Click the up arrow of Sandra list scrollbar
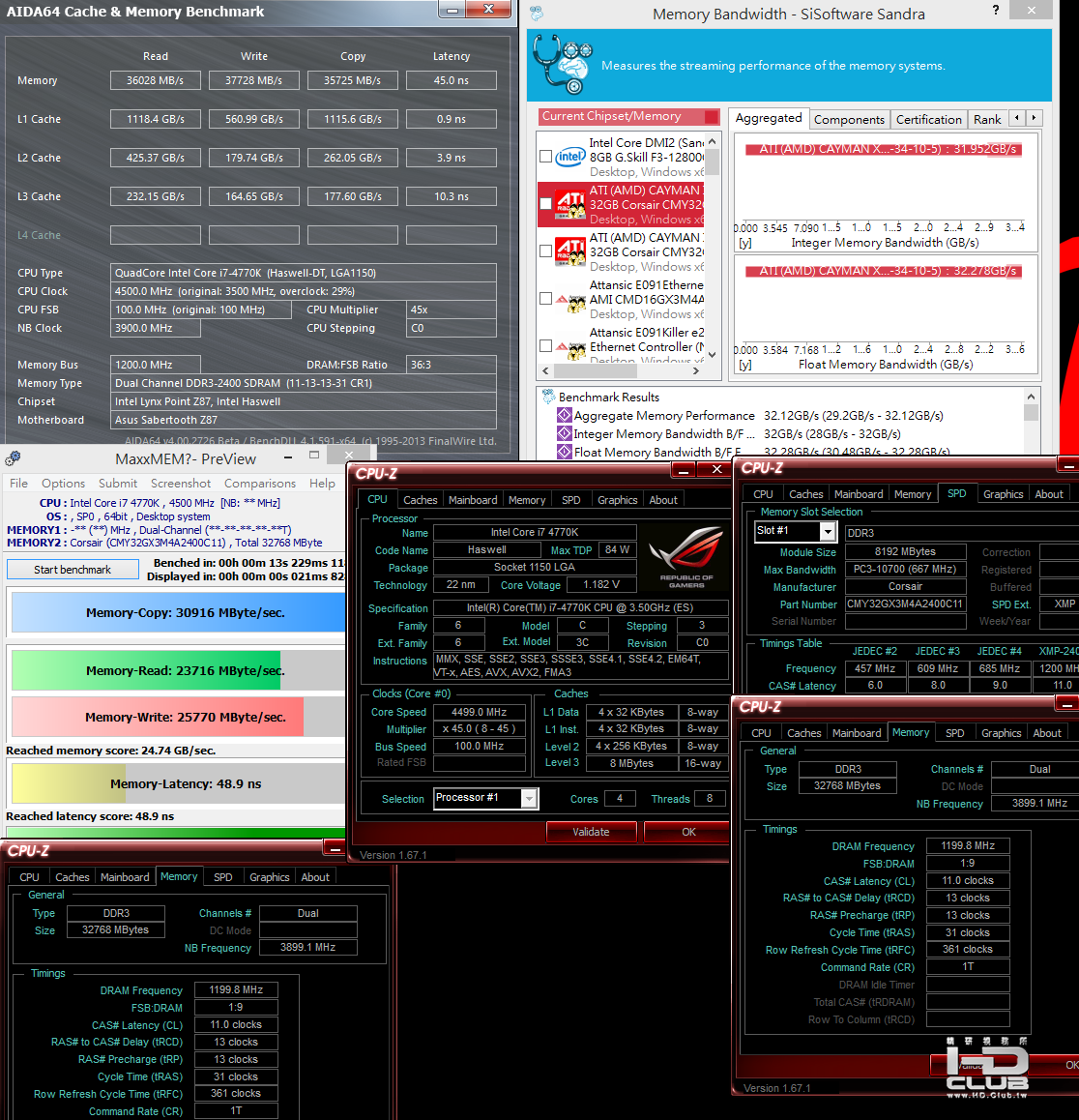 [712, 141]
